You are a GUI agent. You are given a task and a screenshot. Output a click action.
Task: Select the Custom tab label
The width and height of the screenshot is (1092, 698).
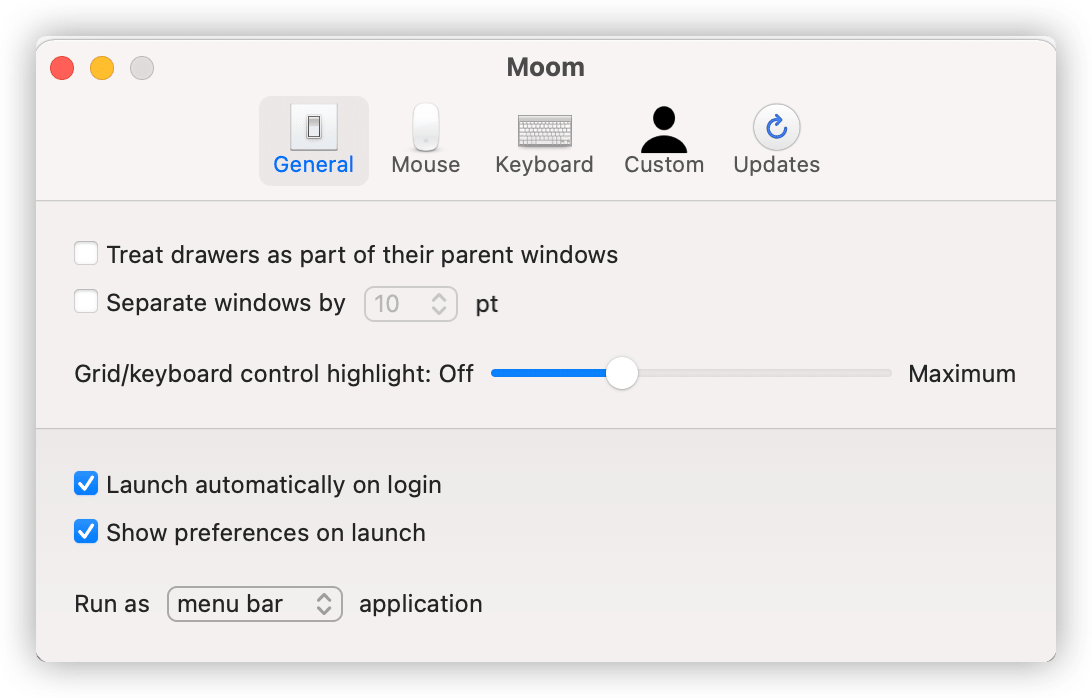[664, 164]
